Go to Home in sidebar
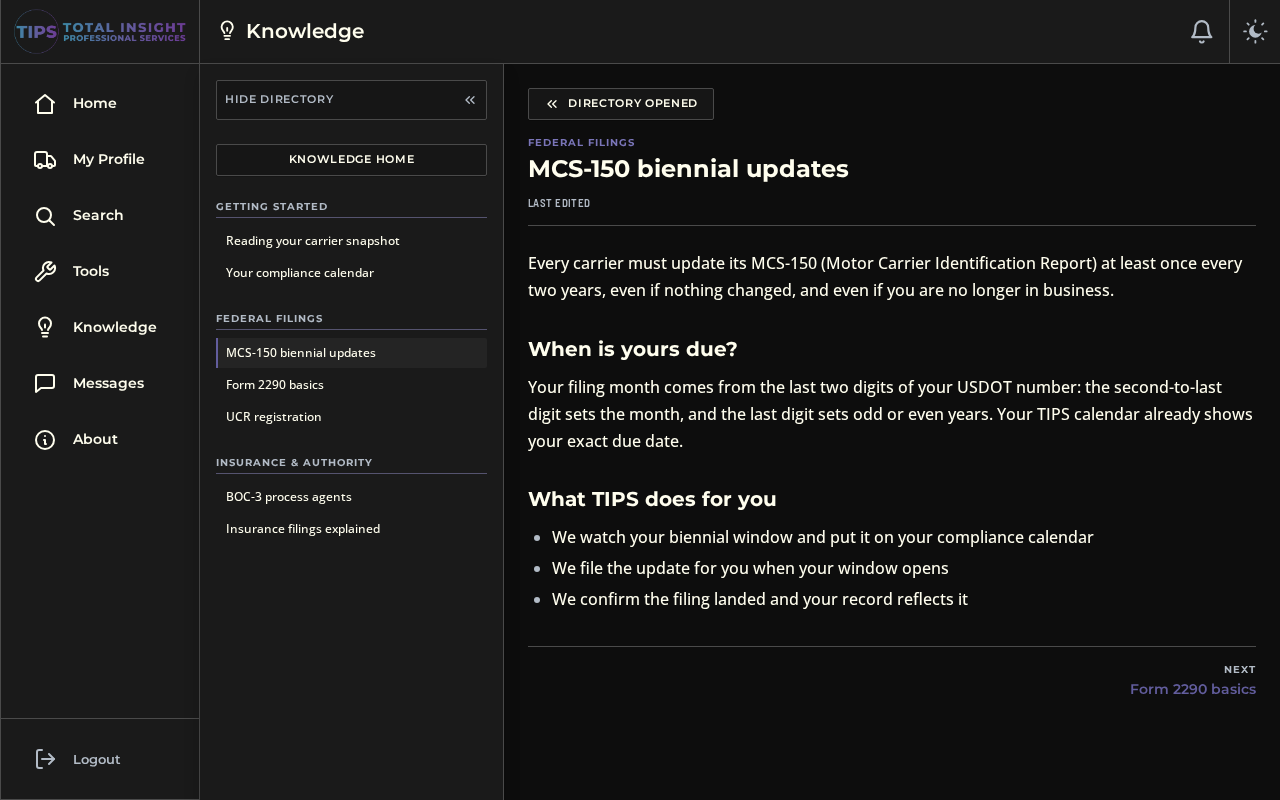 95,103
